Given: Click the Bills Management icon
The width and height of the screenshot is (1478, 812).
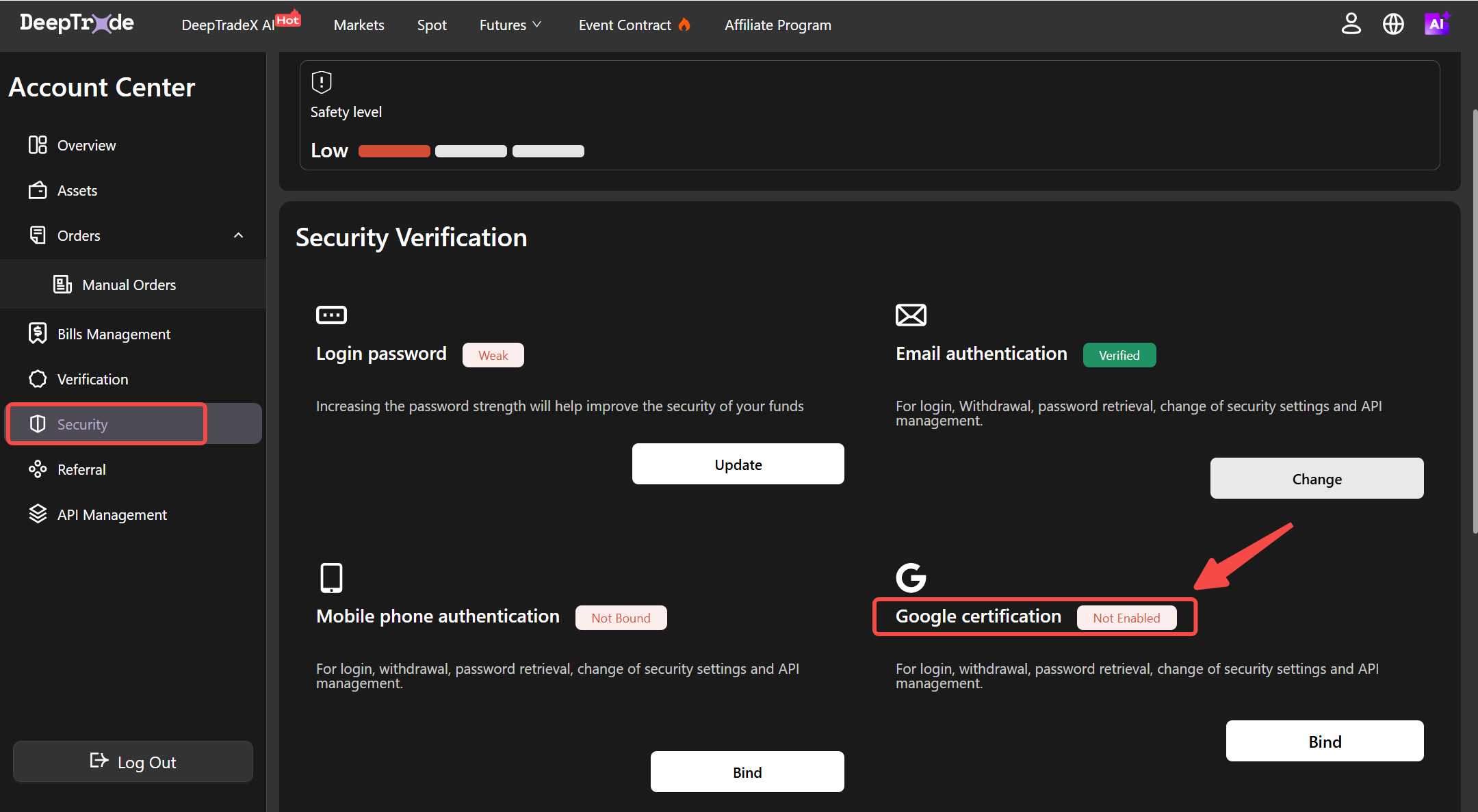Looking at the screenshot, I should pos(38,334).
